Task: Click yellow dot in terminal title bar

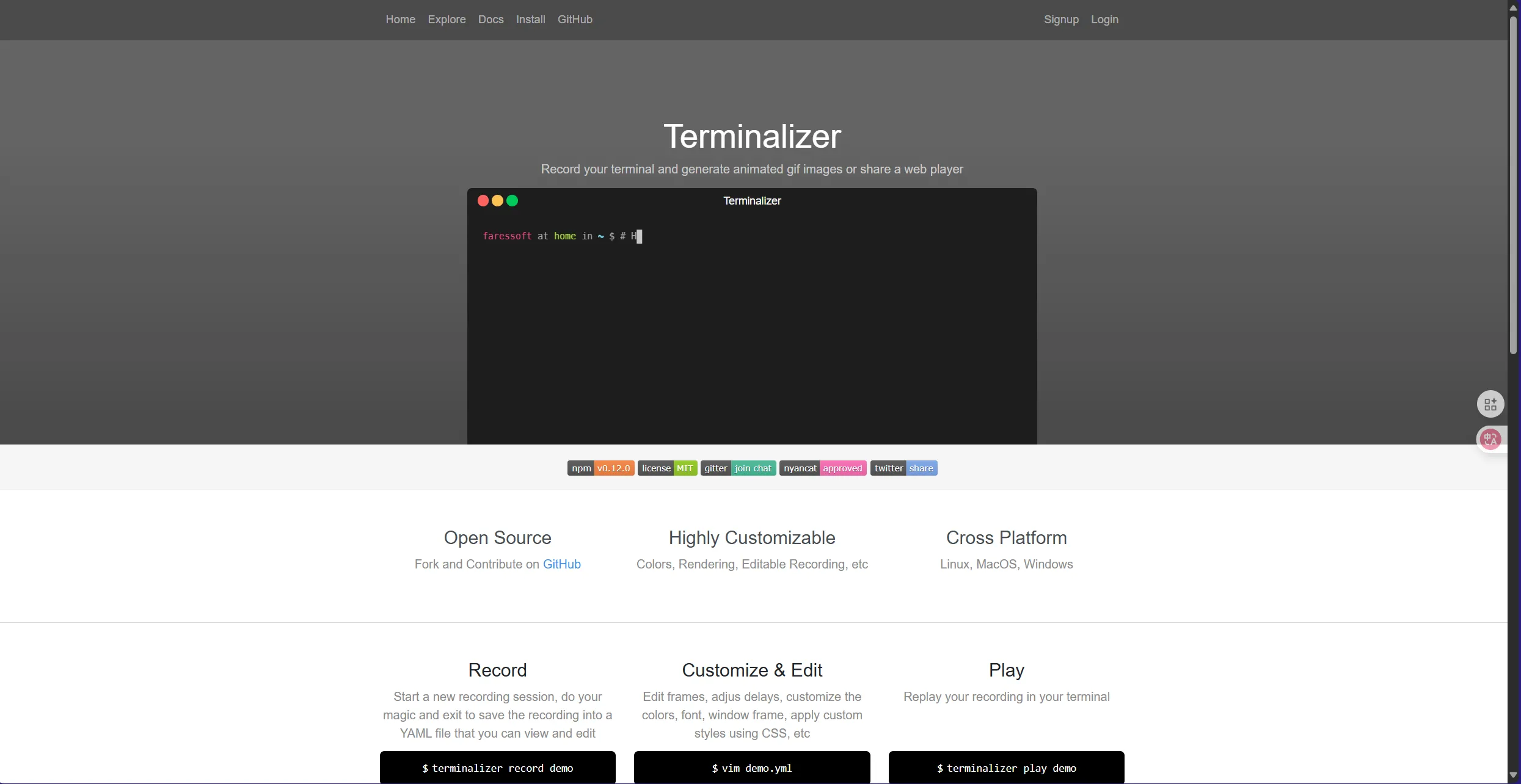Action: [x=497, y=201]
